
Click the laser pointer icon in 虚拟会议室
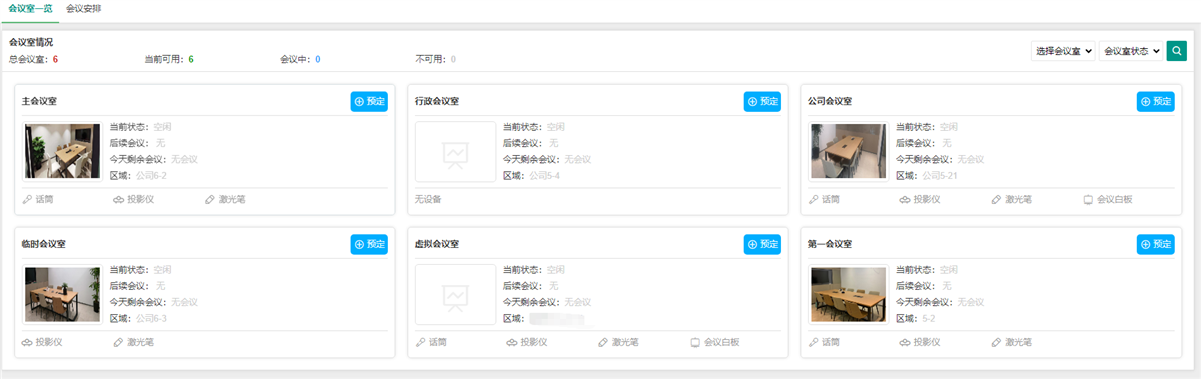603,343
